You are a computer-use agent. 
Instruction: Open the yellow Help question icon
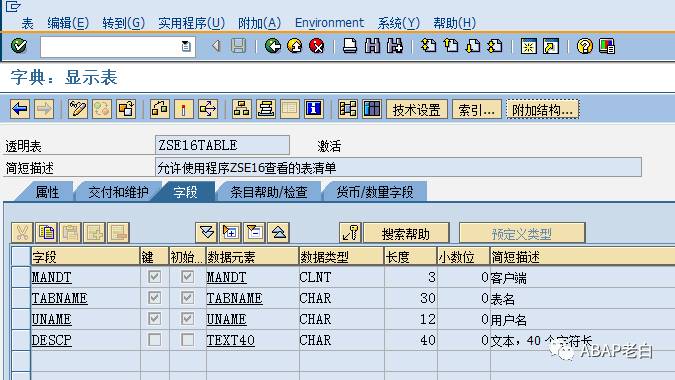(x=585, y=46)
